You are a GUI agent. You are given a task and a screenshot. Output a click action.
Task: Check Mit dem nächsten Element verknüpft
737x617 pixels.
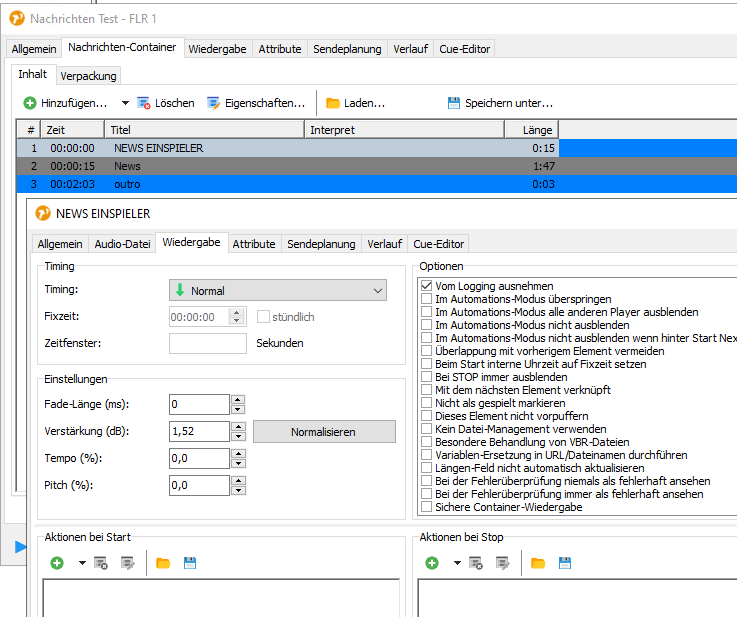(x=426, y=390)
